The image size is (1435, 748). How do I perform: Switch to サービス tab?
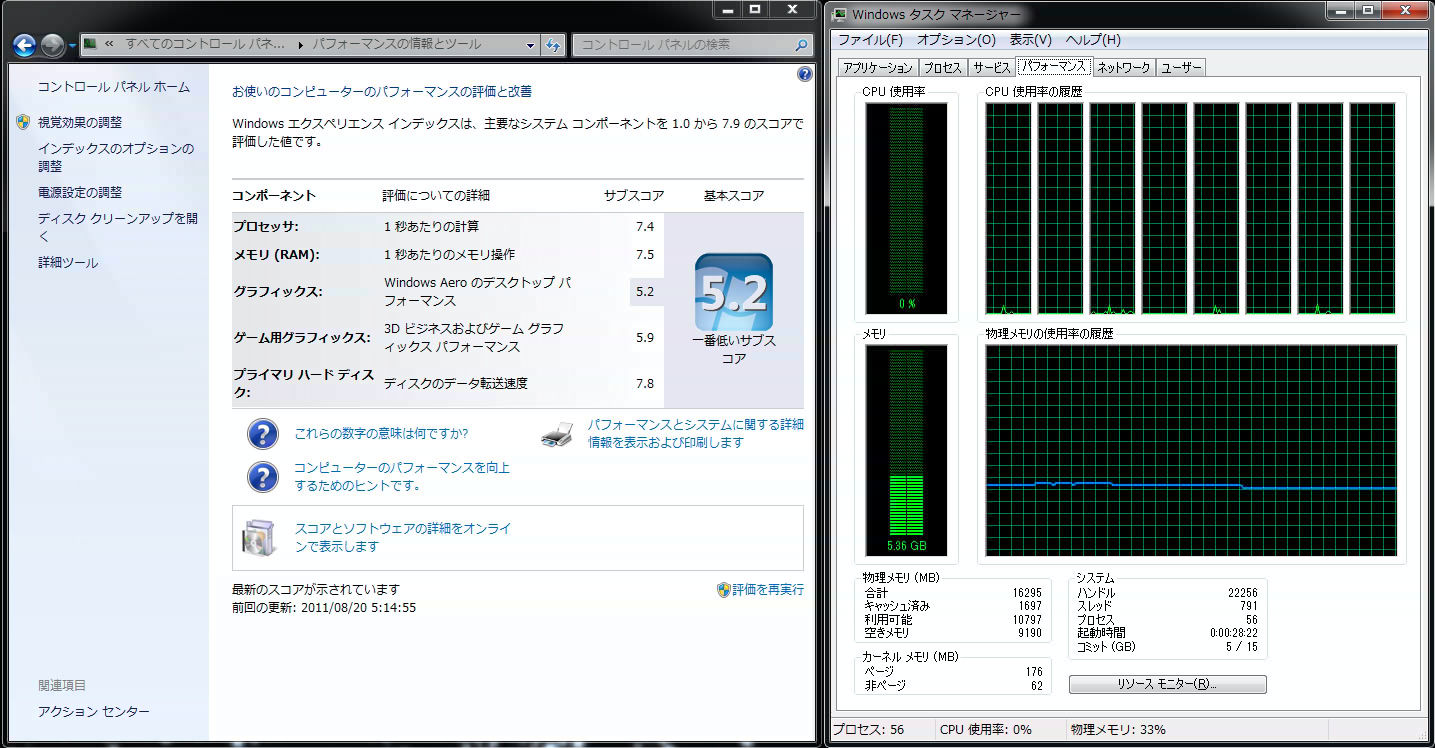[x=991, y=68]
